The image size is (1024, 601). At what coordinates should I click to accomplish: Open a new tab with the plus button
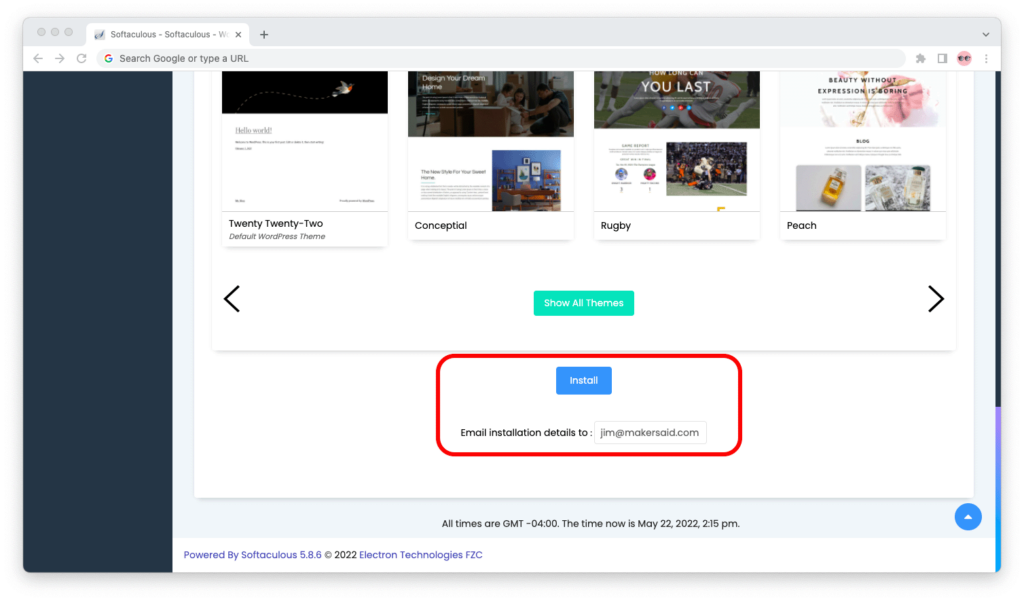(x=264, y=35)
